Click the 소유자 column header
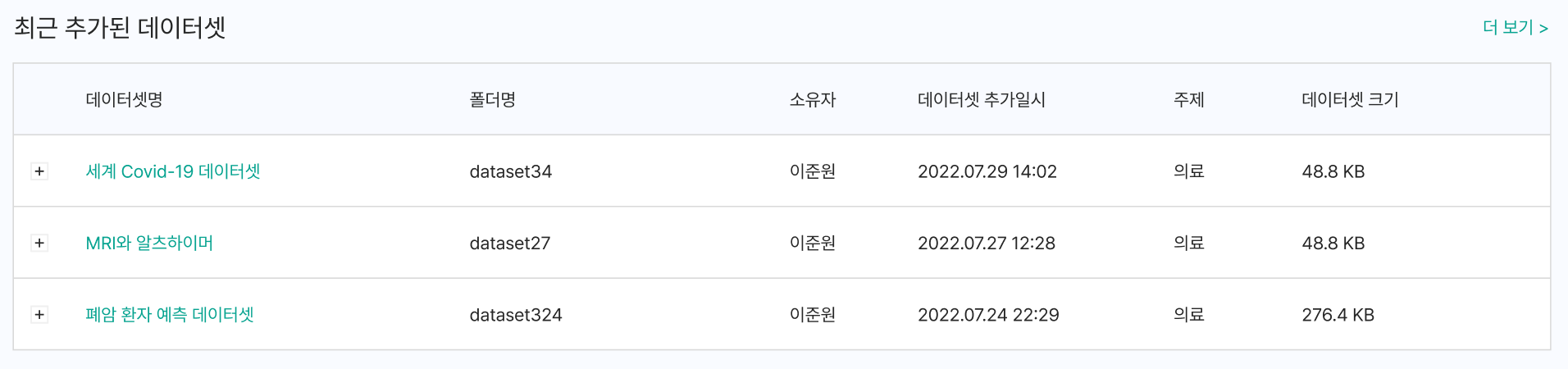The height and width of the screenshot is (369, 1568). point(812,99)
